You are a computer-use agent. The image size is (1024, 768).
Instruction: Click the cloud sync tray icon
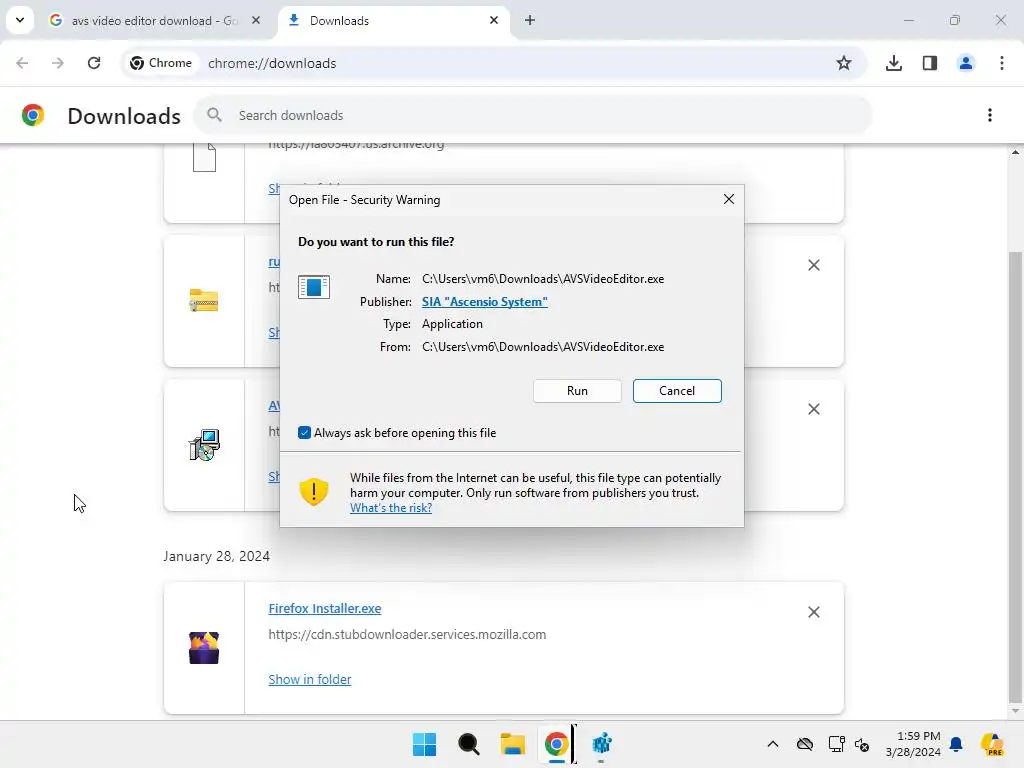tap(805, 744)
